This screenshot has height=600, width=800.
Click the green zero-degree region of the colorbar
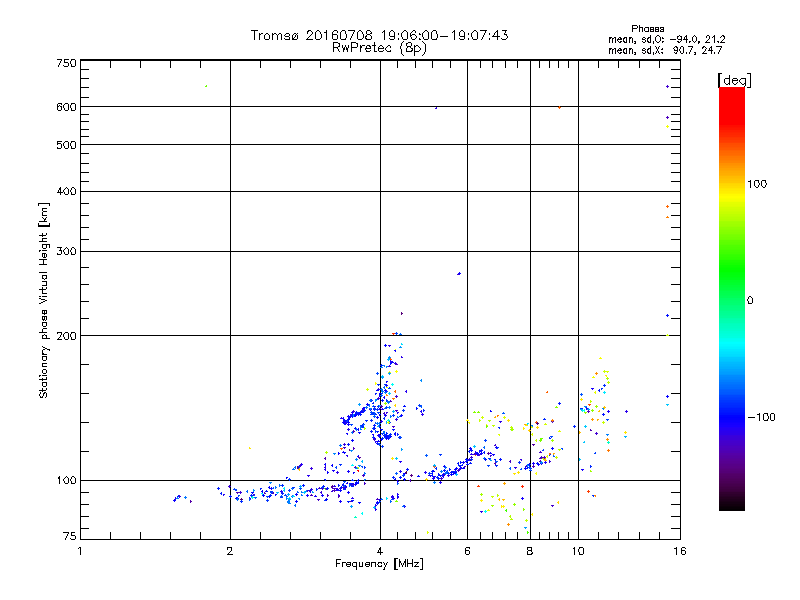point(732,299)
